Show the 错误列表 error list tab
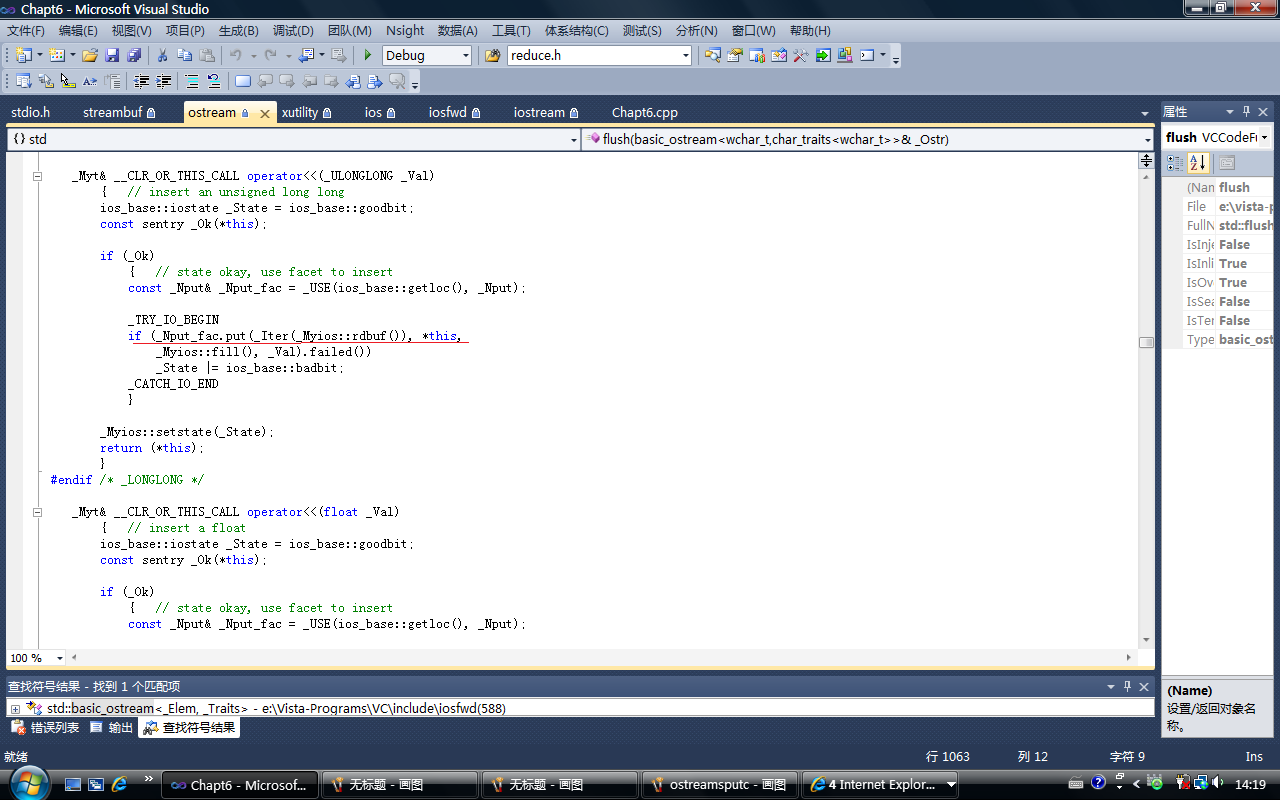Viewport: 1280px width, 800px height. click(46, 728)
